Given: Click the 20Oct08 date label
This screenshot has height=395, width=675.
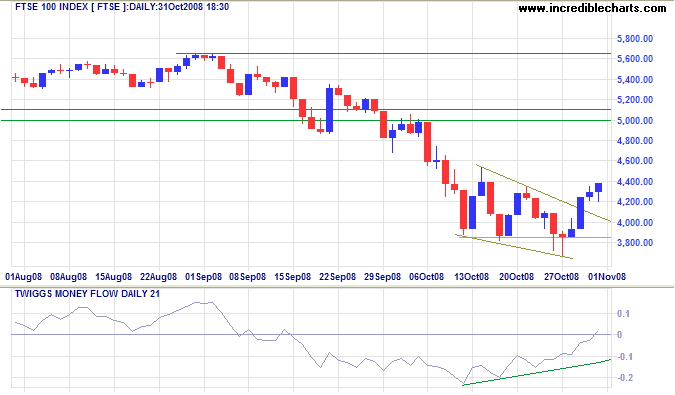Looking at the screenshot, I should tap(517, 277).
